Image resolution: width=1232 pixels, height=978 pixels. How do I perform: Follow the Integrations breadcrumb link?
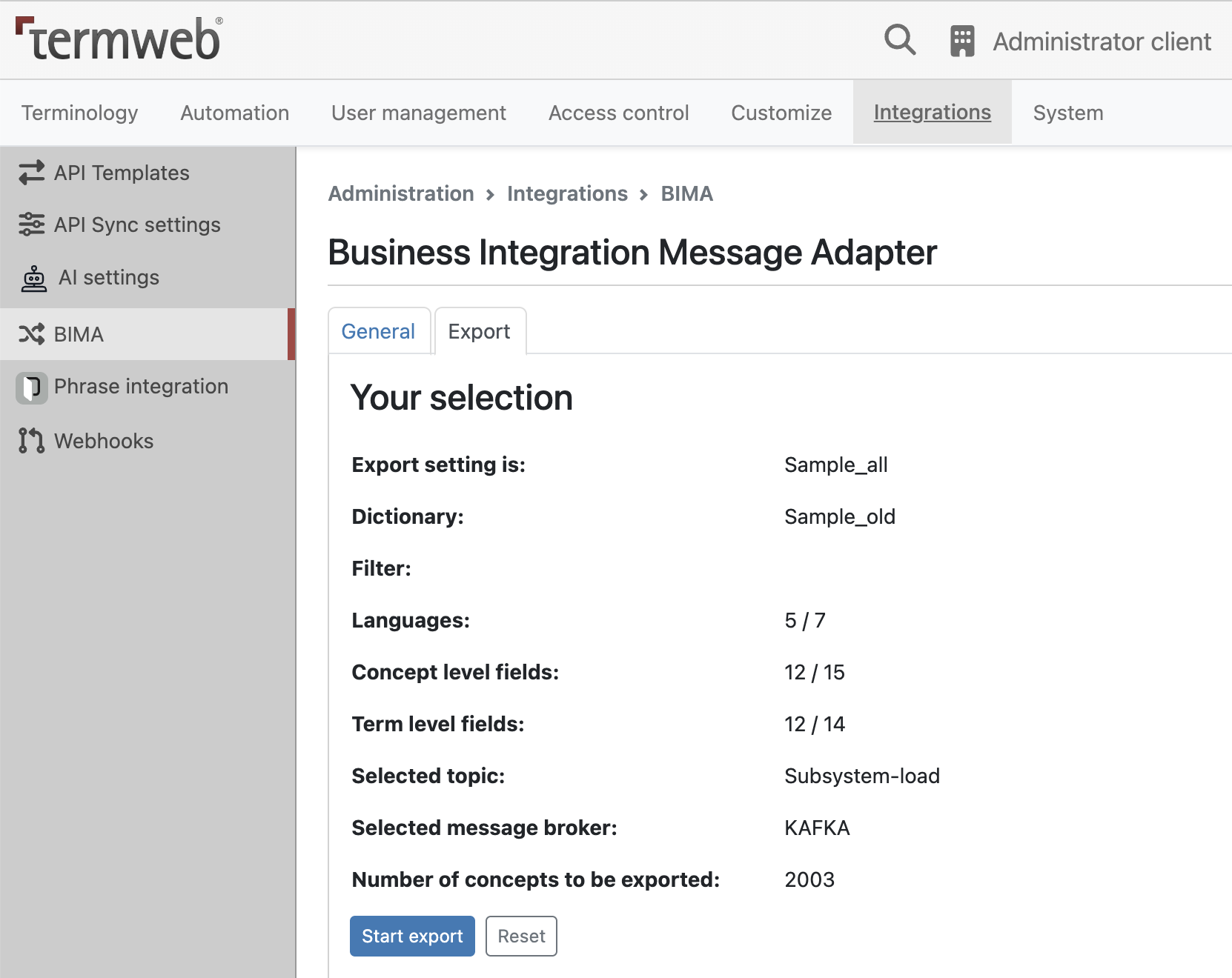click(568, 193)
